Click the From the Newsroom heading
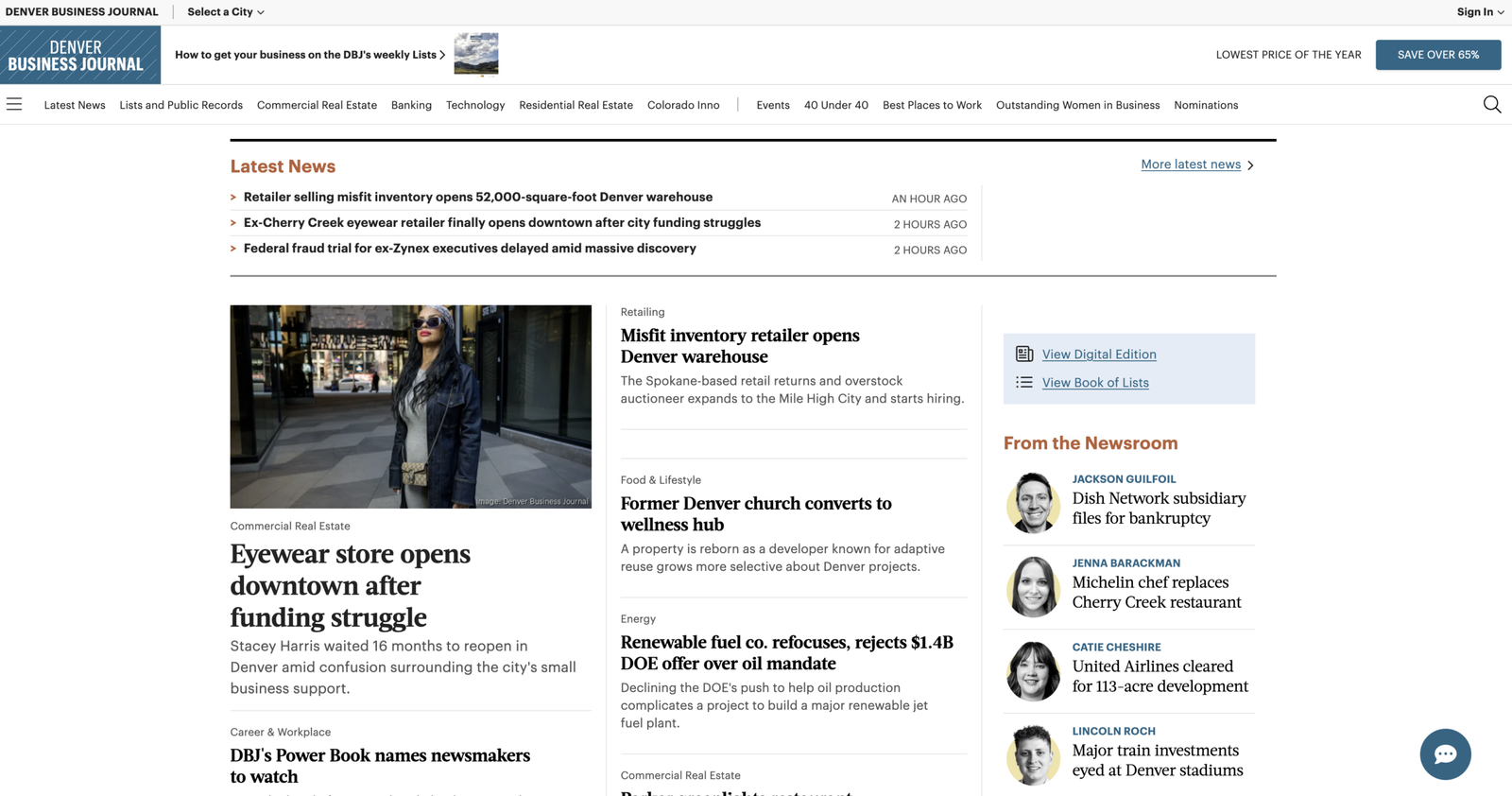Image resolution: width=1512 pixels, height=796 pixels. point(1091,443)
